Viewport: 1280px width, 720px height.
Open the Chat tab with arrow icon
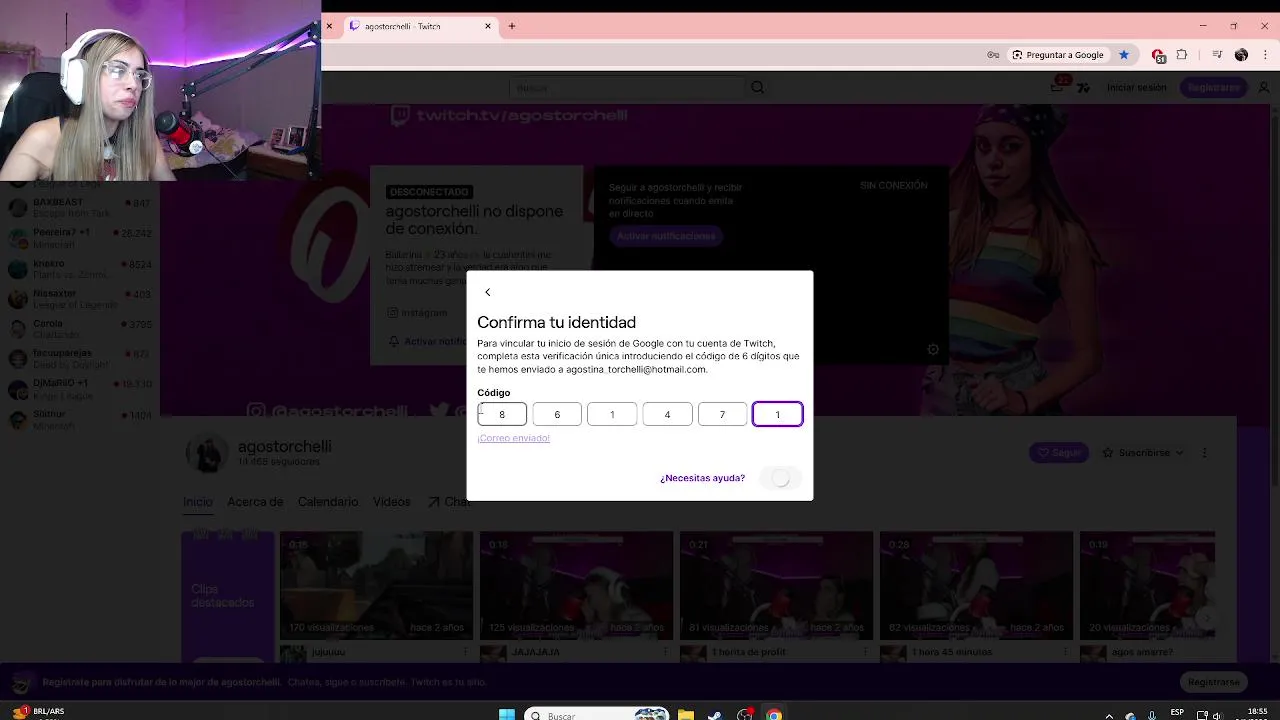tap(448, 502)
